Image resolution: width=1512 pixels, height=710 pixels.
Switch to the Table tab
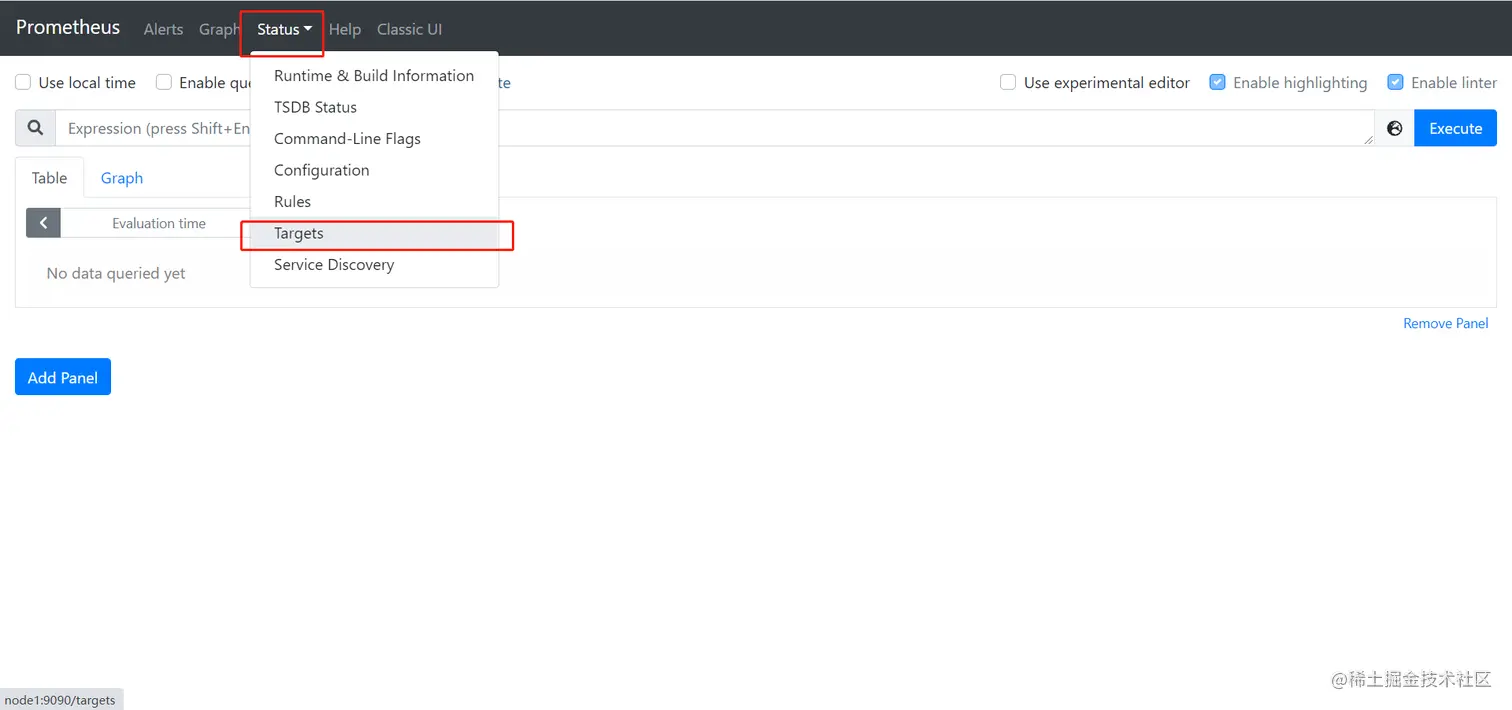(49, 178)
